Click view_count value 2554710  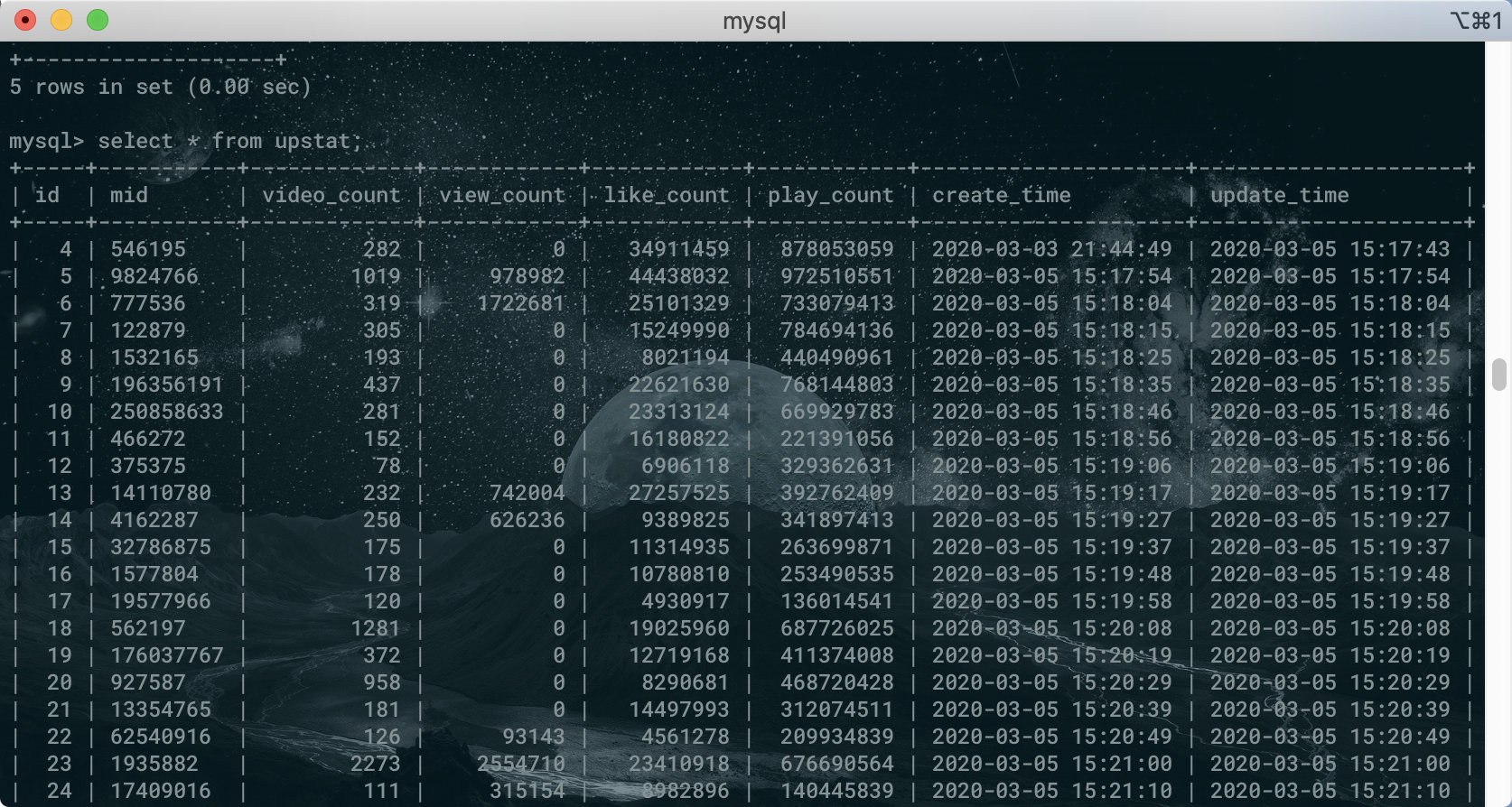pos(521,765)
